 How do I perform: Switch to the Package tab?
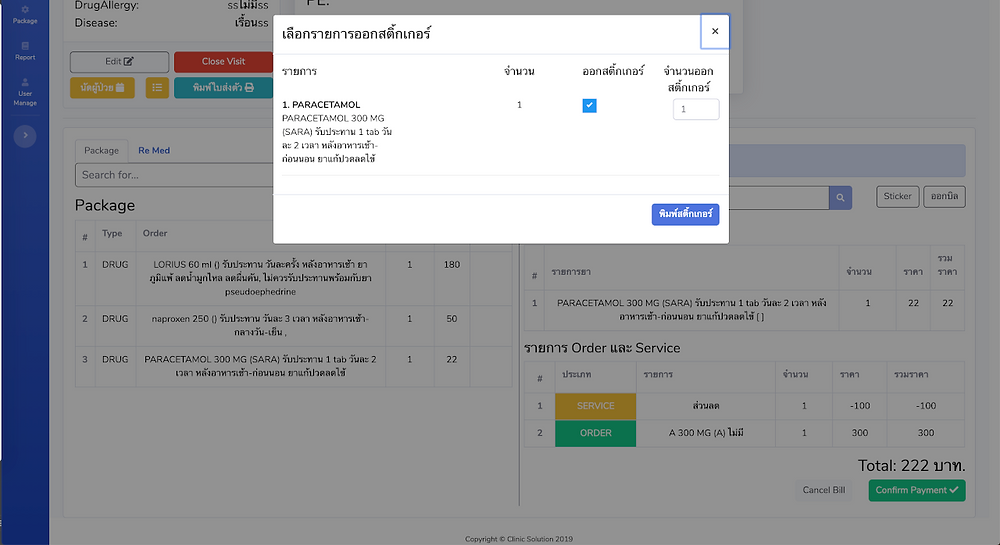click(101, 150)
